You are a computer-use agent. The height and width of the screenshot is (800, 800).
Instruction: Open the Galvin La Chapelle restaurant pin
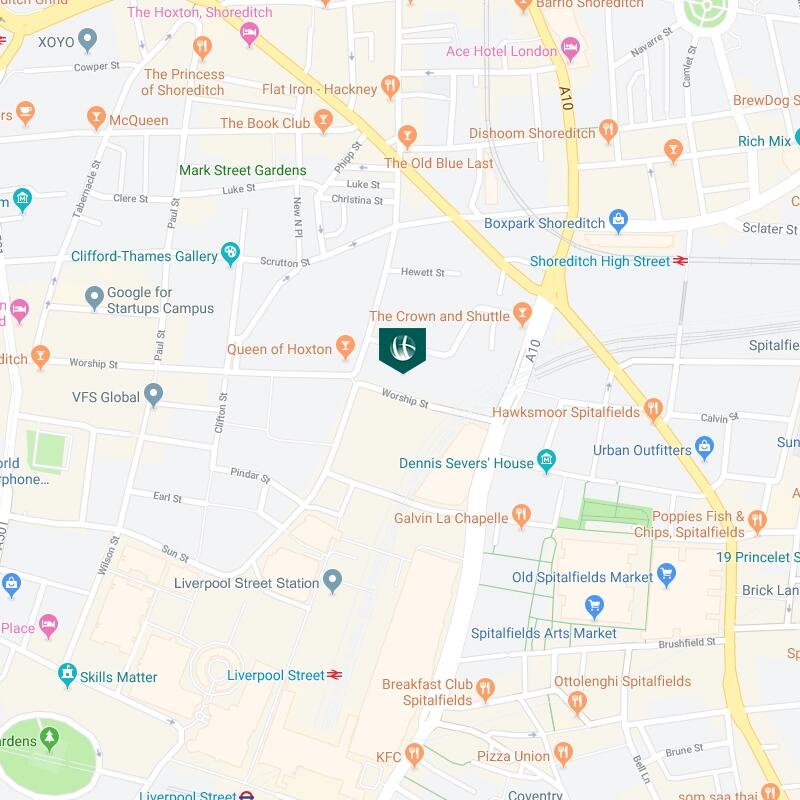coord(521,516)
